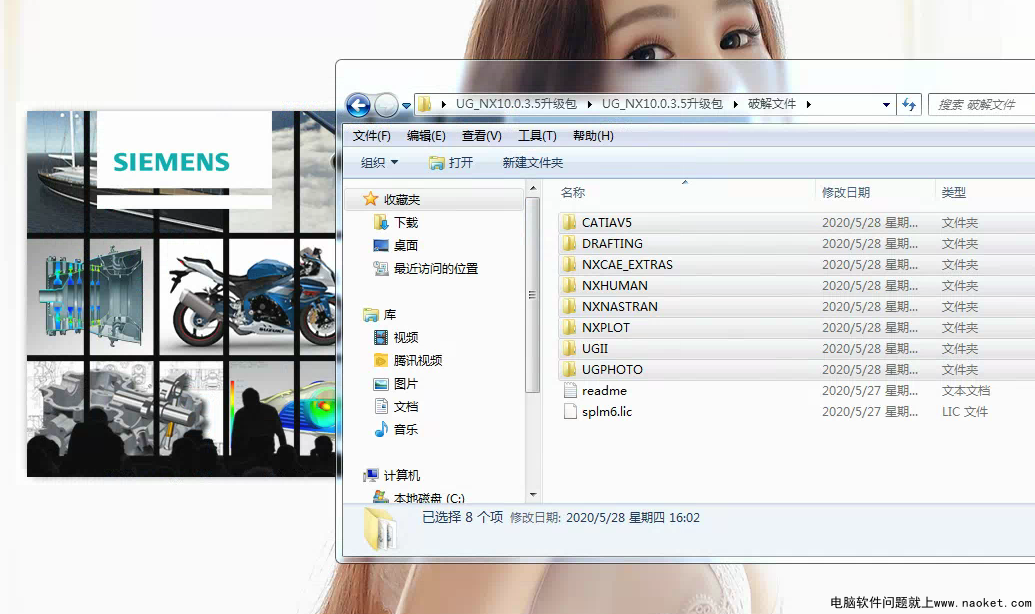Open the 编辑(E) menu
Image resolution: width=1035 pixels, height=614 pixels.
[426, 136]
